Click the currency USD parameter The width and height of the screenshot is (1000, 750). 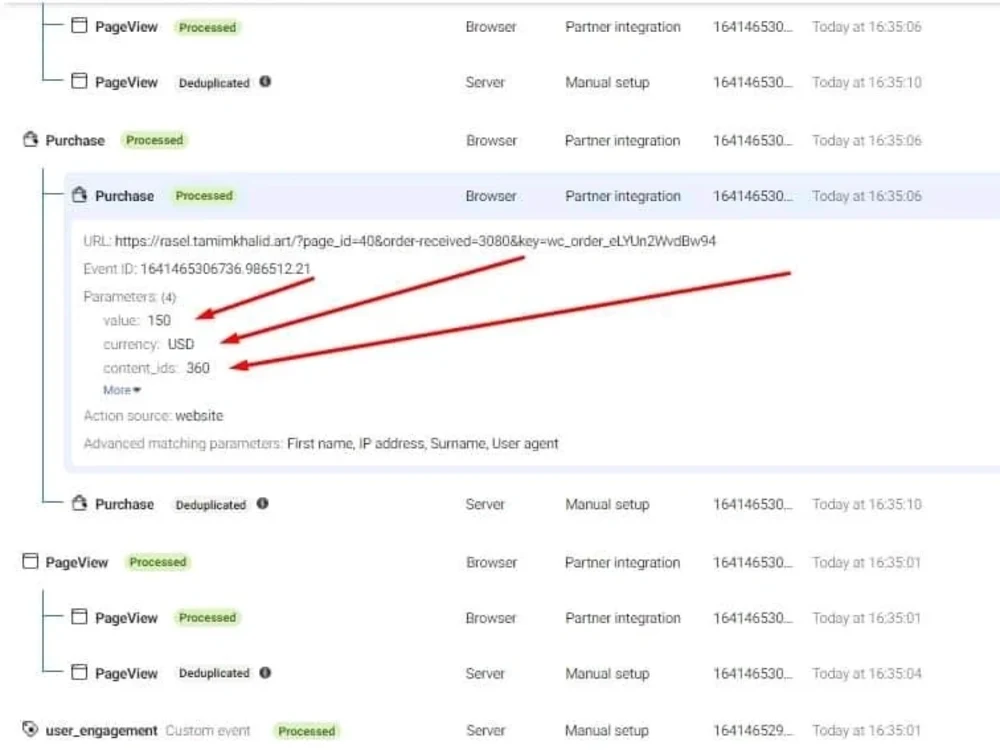click(x=148, y=344)
